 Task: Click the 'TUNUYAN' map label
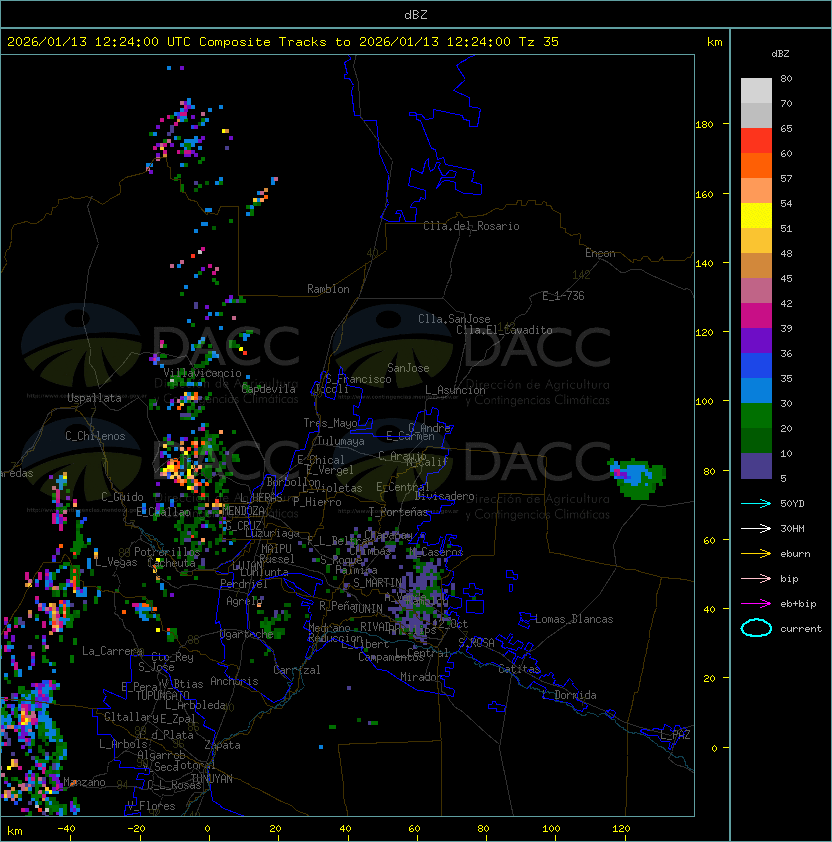212,779
